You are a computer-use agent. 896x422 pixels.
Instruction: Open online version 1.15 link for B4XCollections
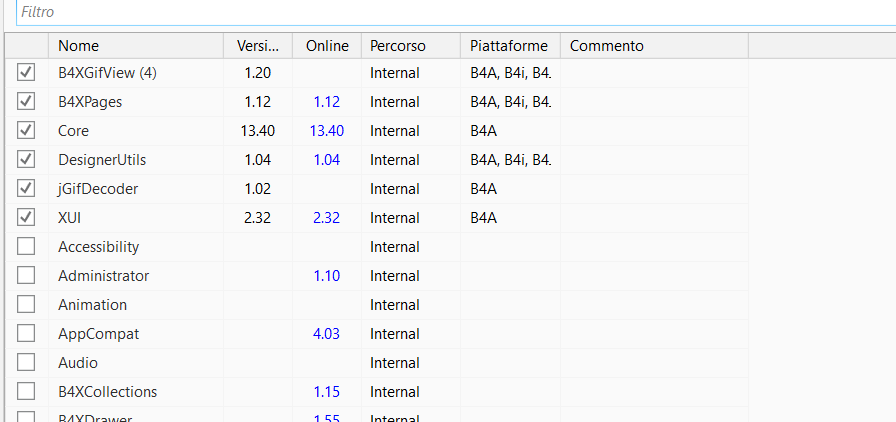pos(327,392)
